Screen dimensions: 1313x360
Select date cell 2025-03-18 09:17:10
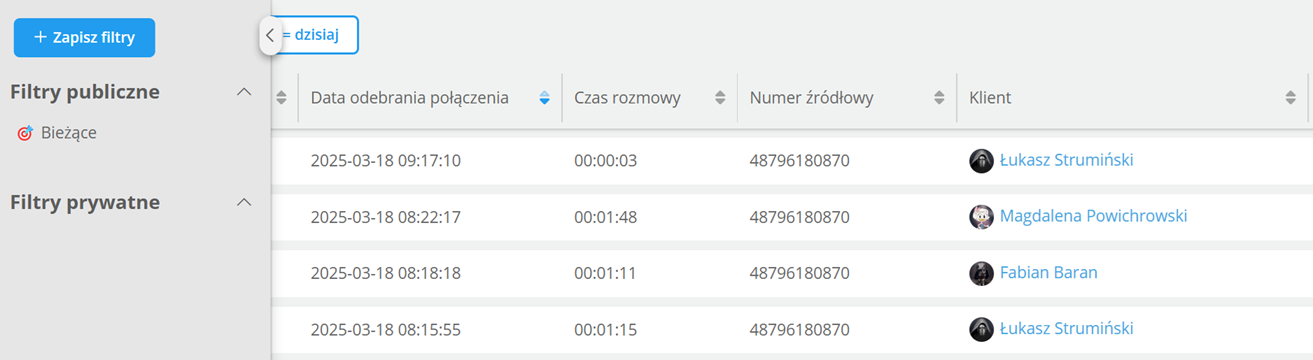(386, 160)
